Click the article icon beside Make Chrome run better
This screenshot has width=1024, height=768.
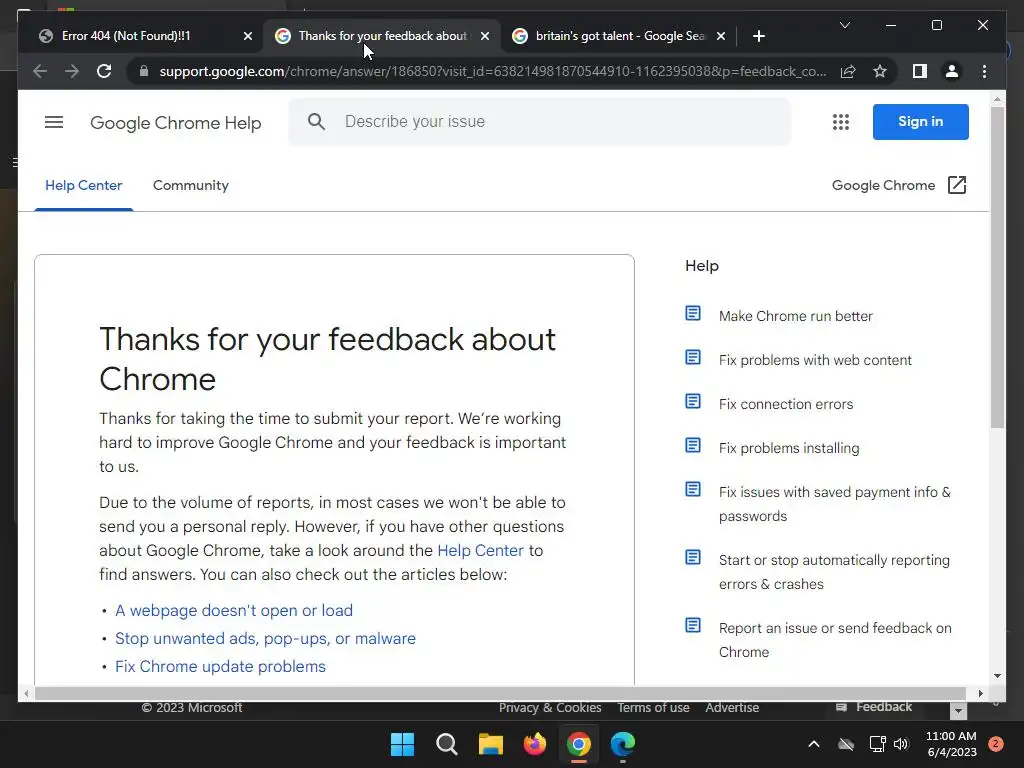[693, 313]
